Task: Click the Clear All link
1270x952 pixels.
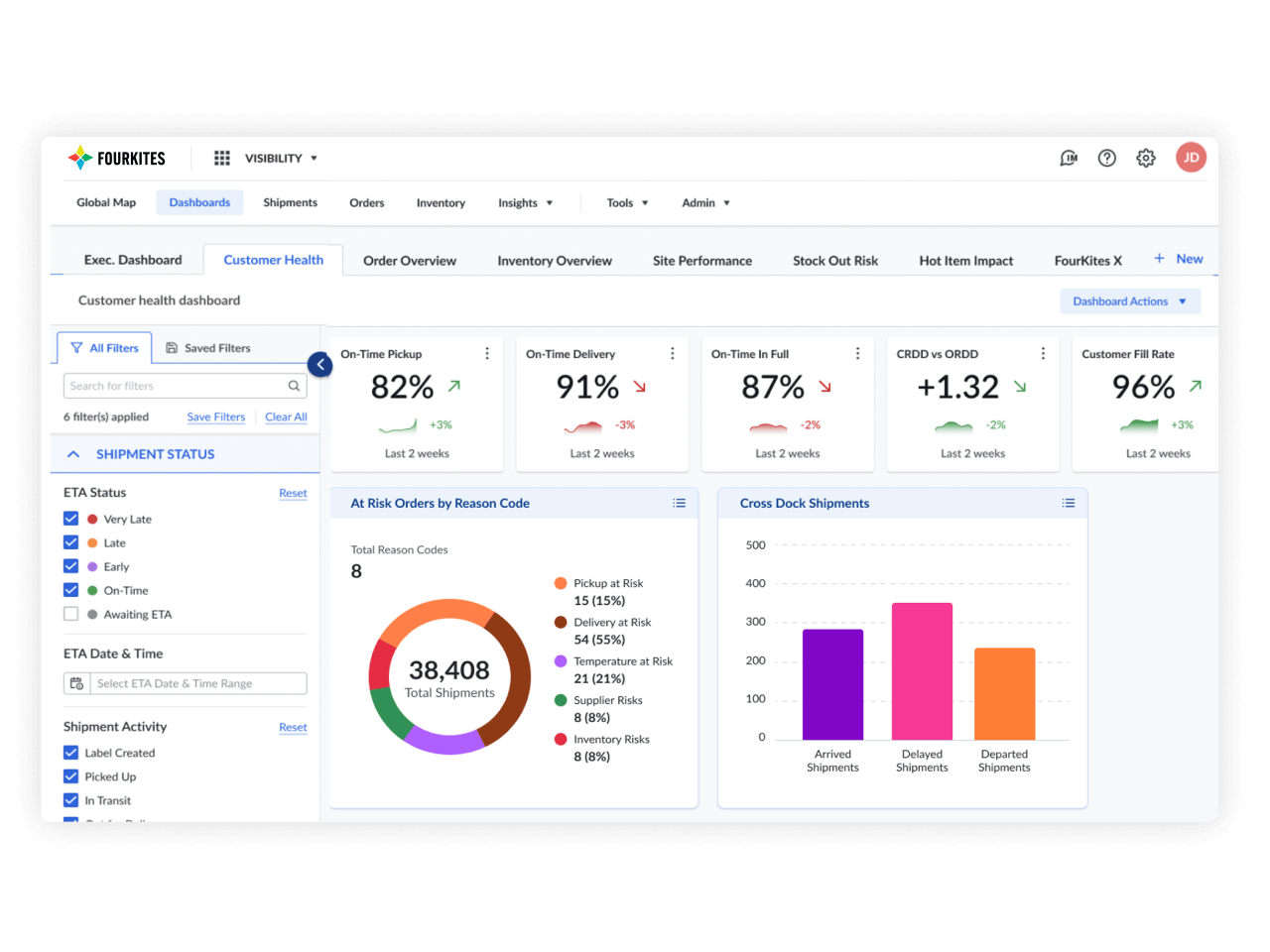Action: (x=286, y=416)
